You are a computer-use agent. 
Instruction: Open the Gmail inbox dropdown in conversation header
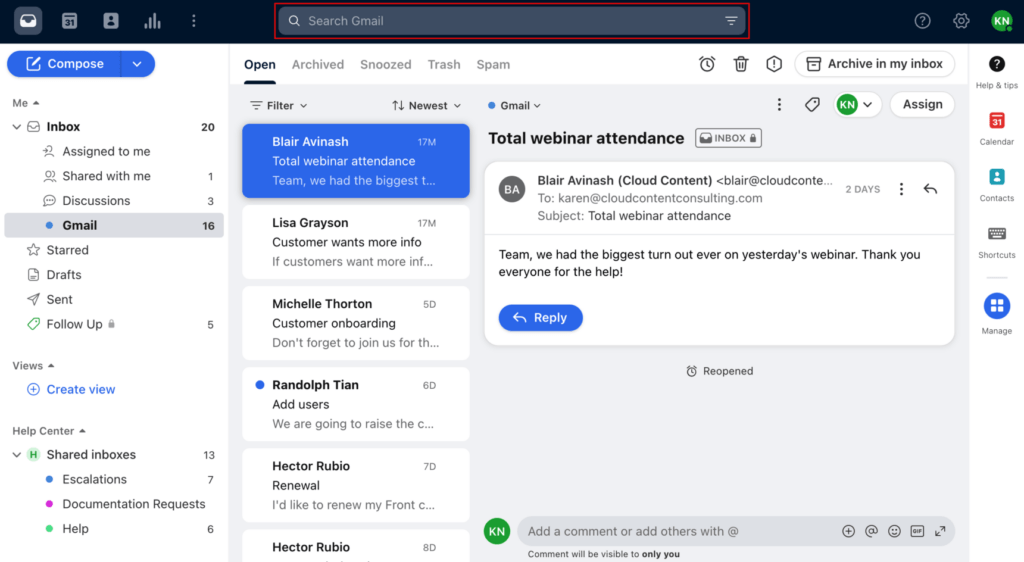point(515,105)
